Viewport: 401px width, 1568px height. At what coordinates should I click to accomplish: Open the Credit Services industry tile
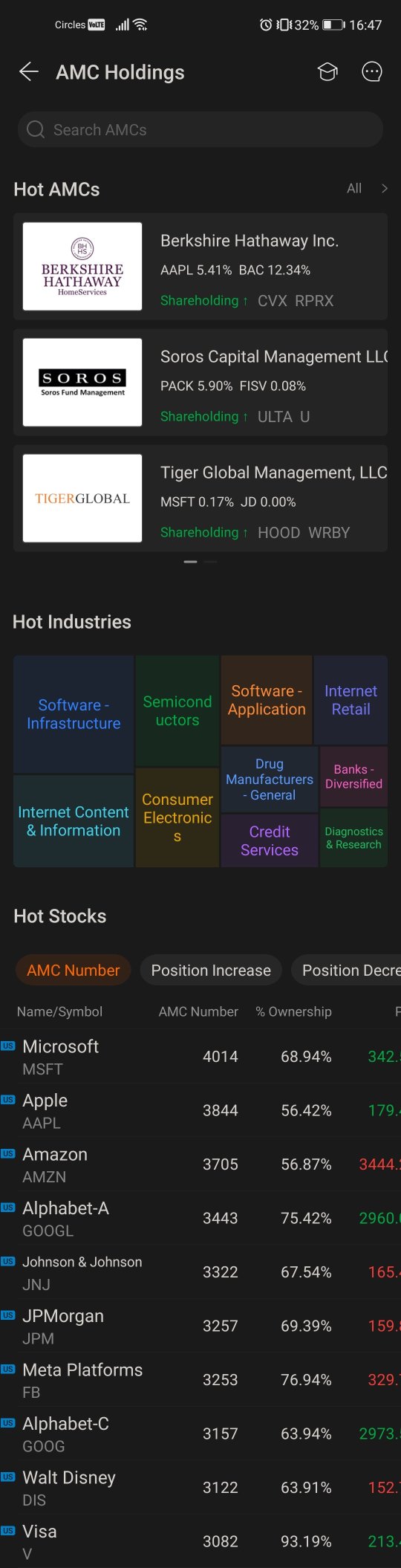tap(270, 840)
